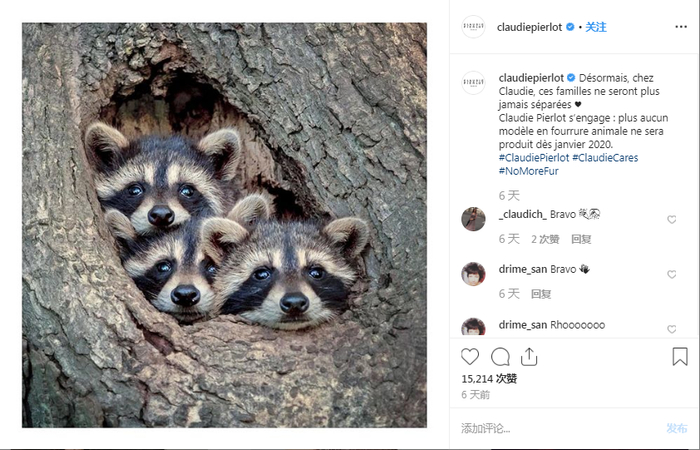Open _claudich_'s profile picture
This screenshot has width=700, height=450.
(473, 219)
